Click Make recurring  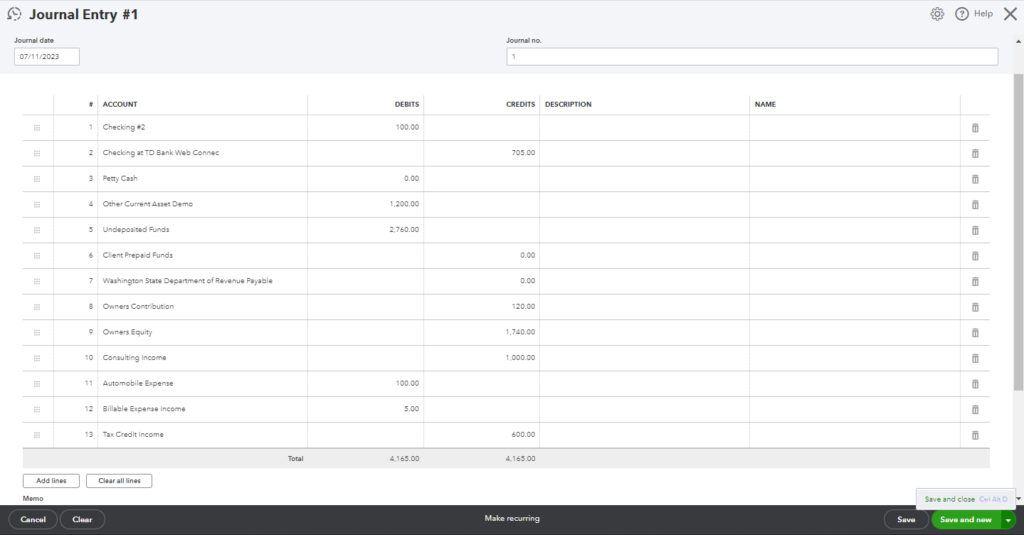coord(511,519)
